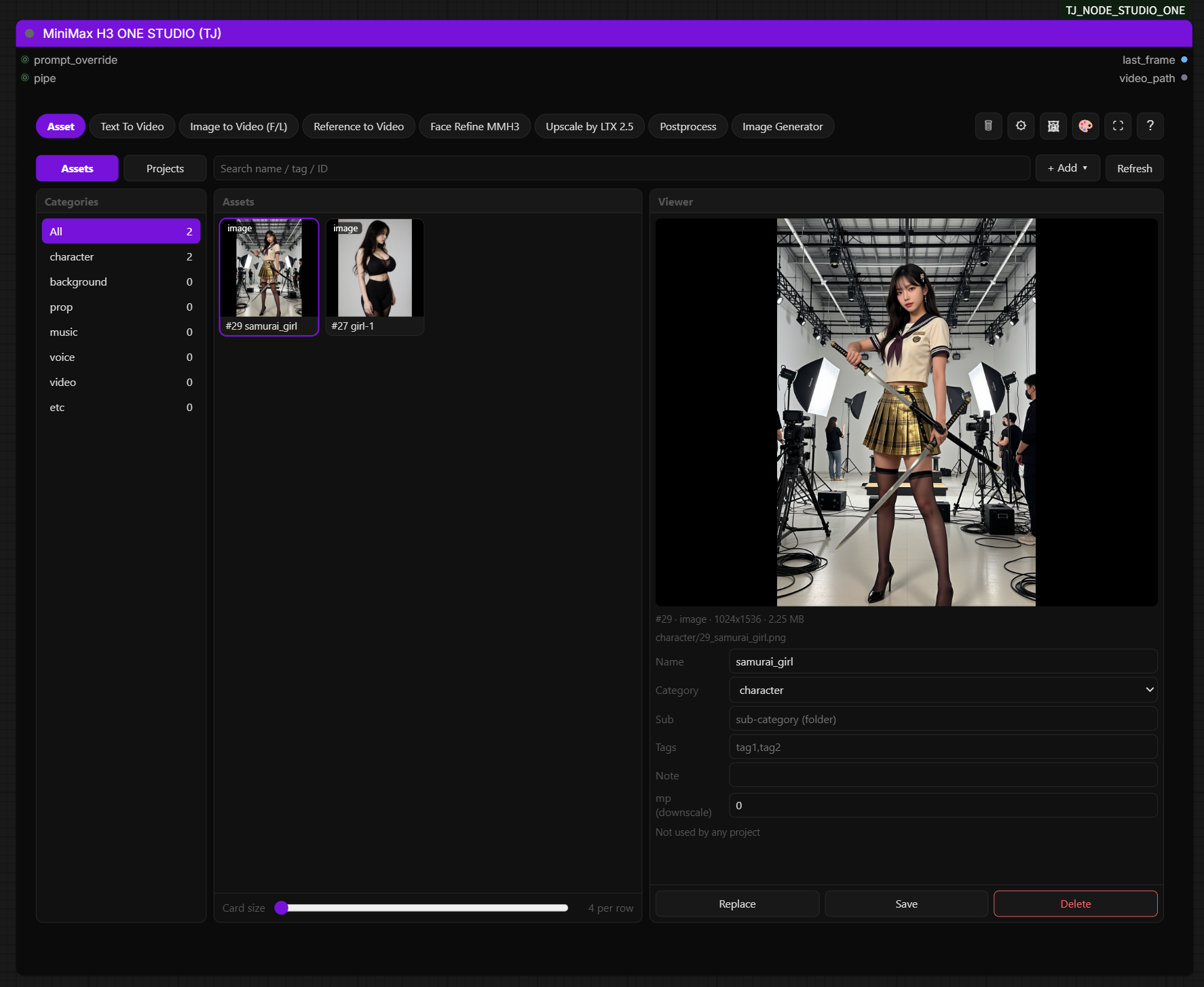Delete the samurai_girl asset
Viewport: 1204px width, 987px height.
point(1076,904)
